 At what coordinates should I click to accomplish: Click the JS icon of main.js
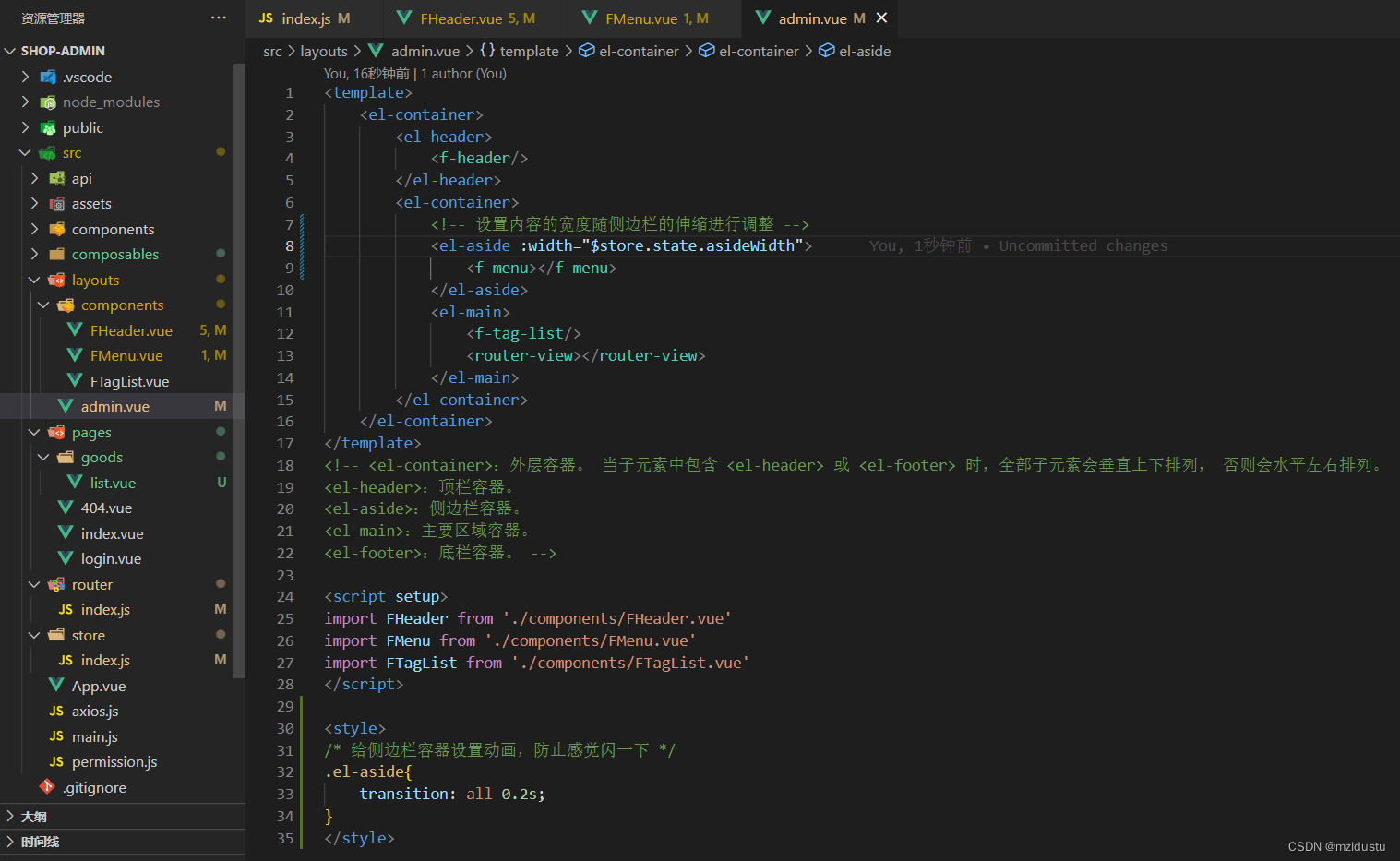(x=57, y=736)
